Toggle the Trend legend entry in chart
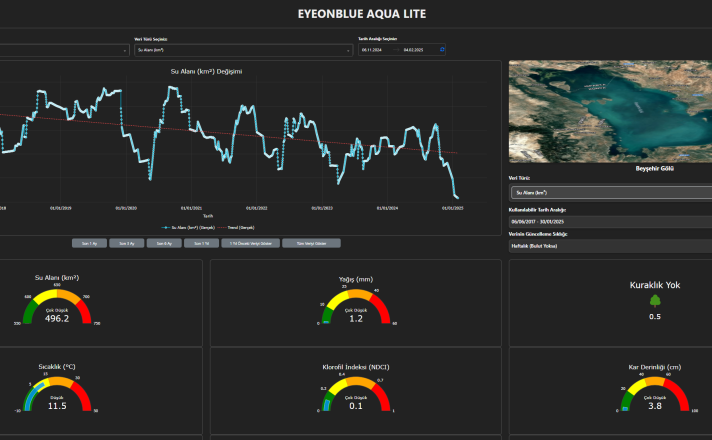712x440 pixels. [x=236, y=227]
